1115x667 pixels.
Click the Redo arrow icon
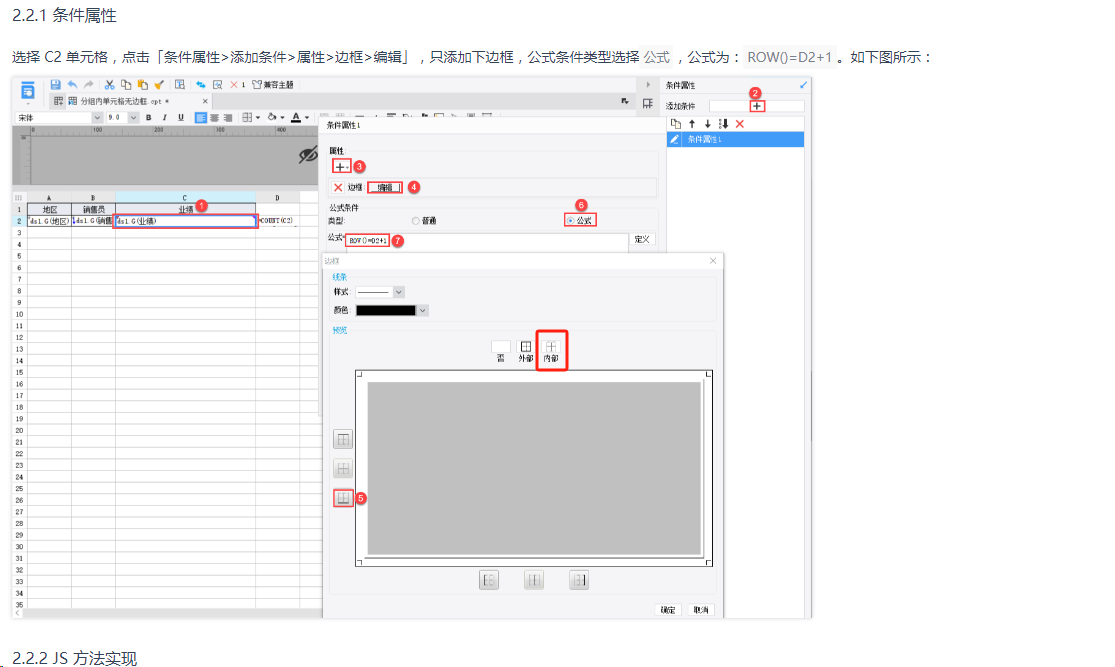[x=88, y=85]
